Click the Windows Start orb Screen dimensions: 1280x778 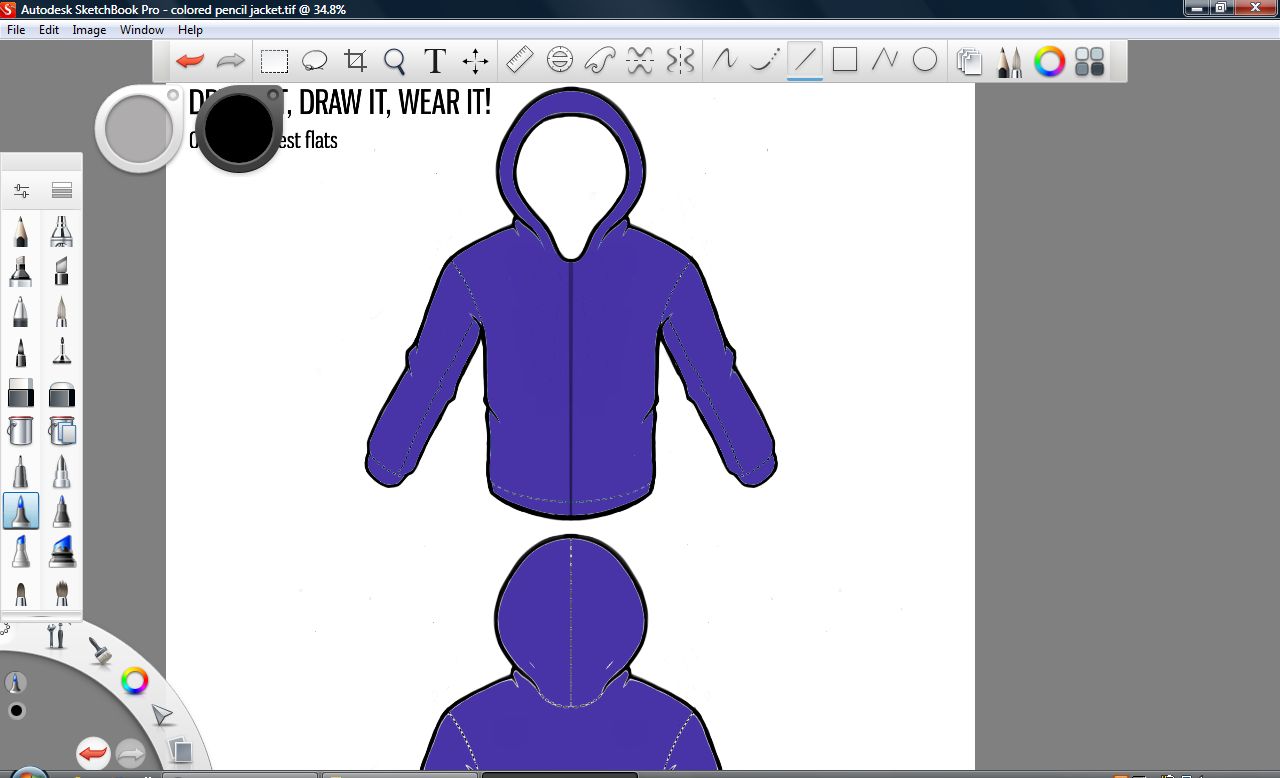click(x=28, y=772)
